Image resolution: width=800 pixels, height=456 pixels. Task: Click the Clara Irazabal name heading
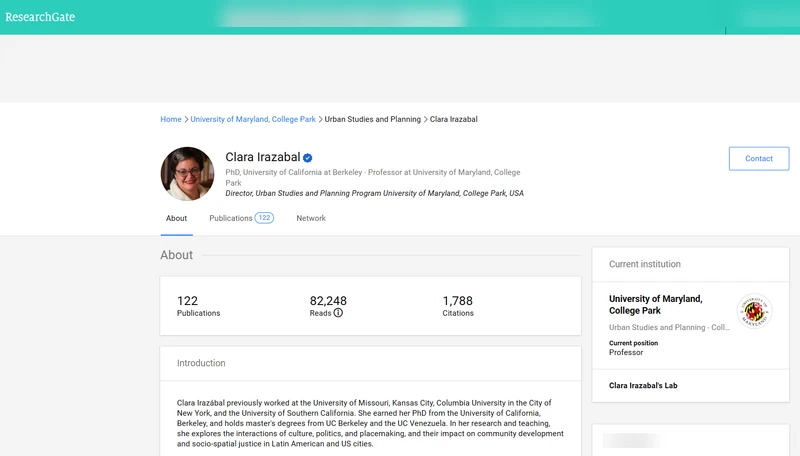(x=263, y=157)
